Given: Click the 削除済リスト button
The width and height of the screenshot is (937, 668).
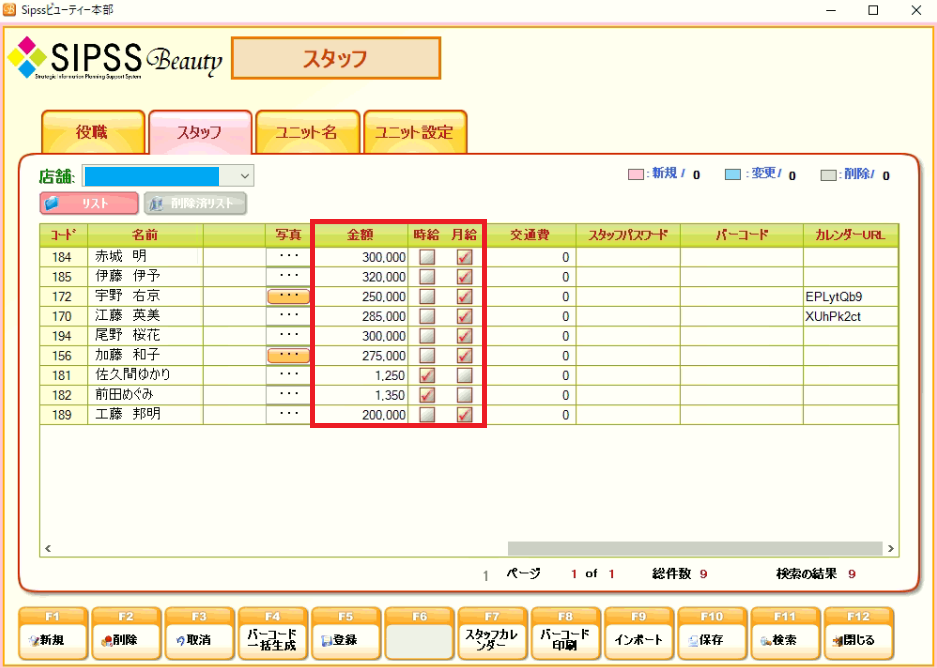Looking at the screenshot, I should [195, 203].
